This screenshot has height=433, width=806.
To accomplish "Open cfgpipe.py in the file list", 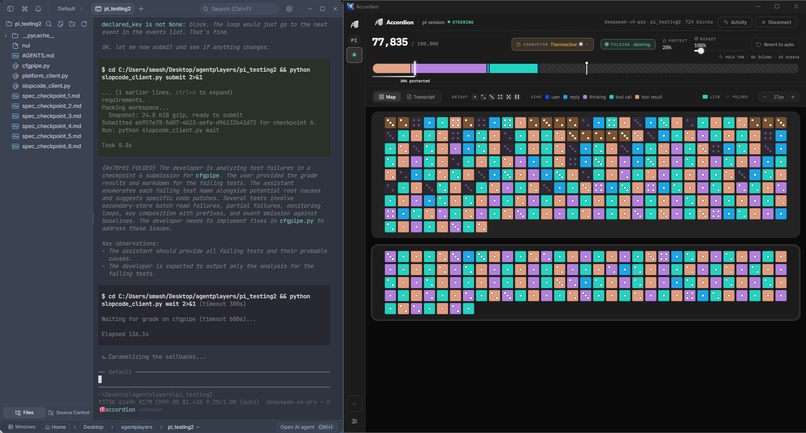I will [35, 66].
